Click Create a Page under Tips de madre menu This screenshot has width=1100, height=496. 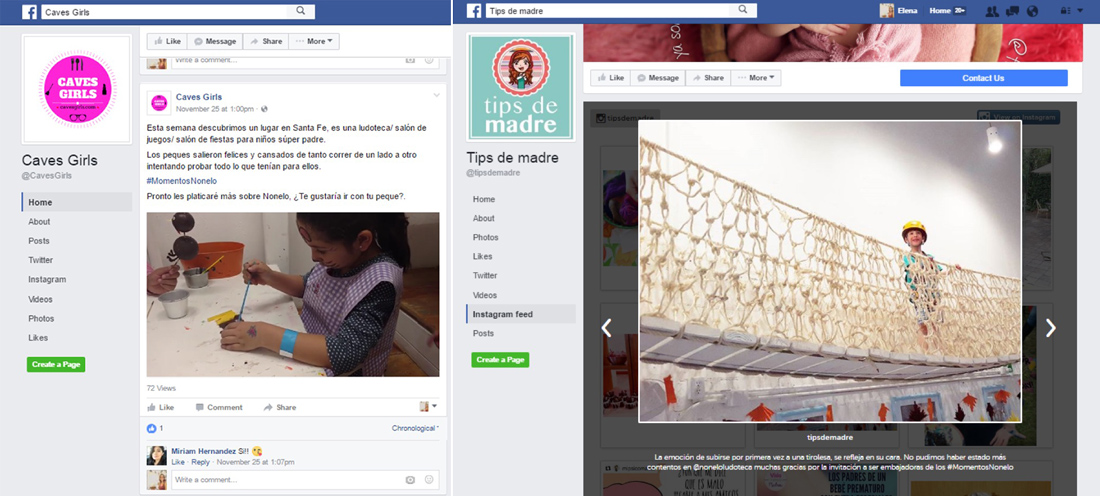pos(500,359)
